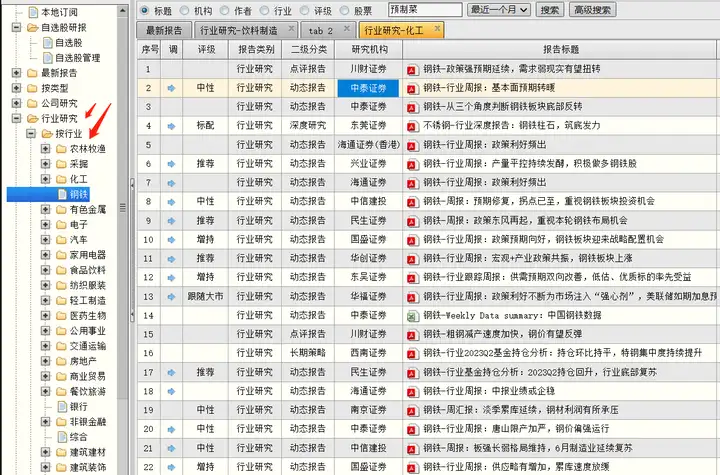720x475 pixels.
Task: Click blue arrow icon in row 13
Action: 171,297
